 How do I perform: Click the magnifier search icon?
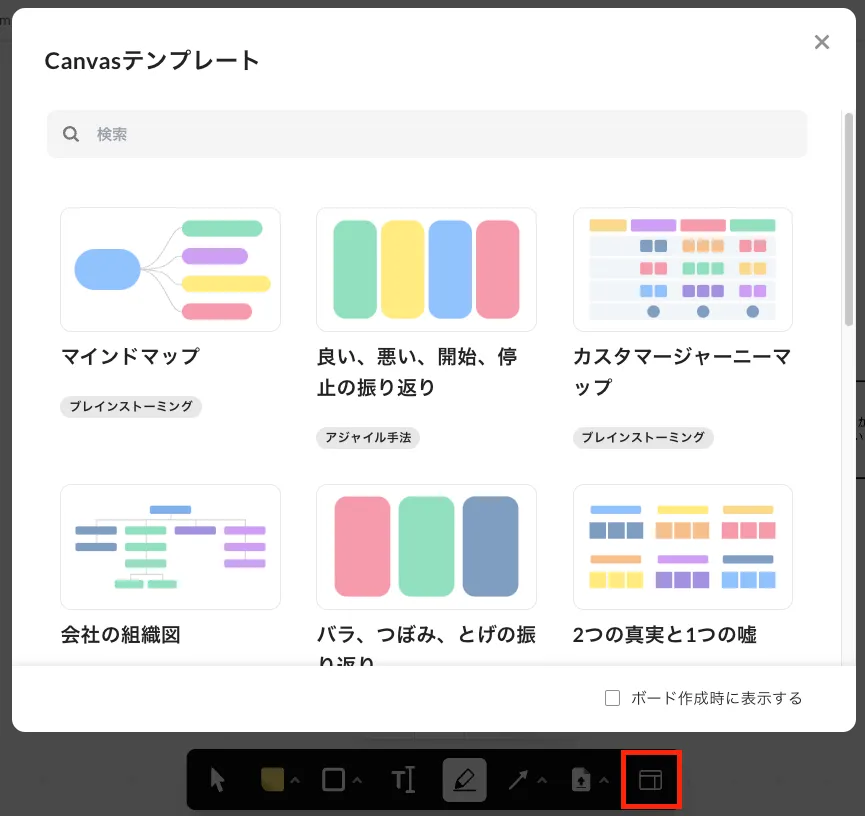[x=71, y=134]
